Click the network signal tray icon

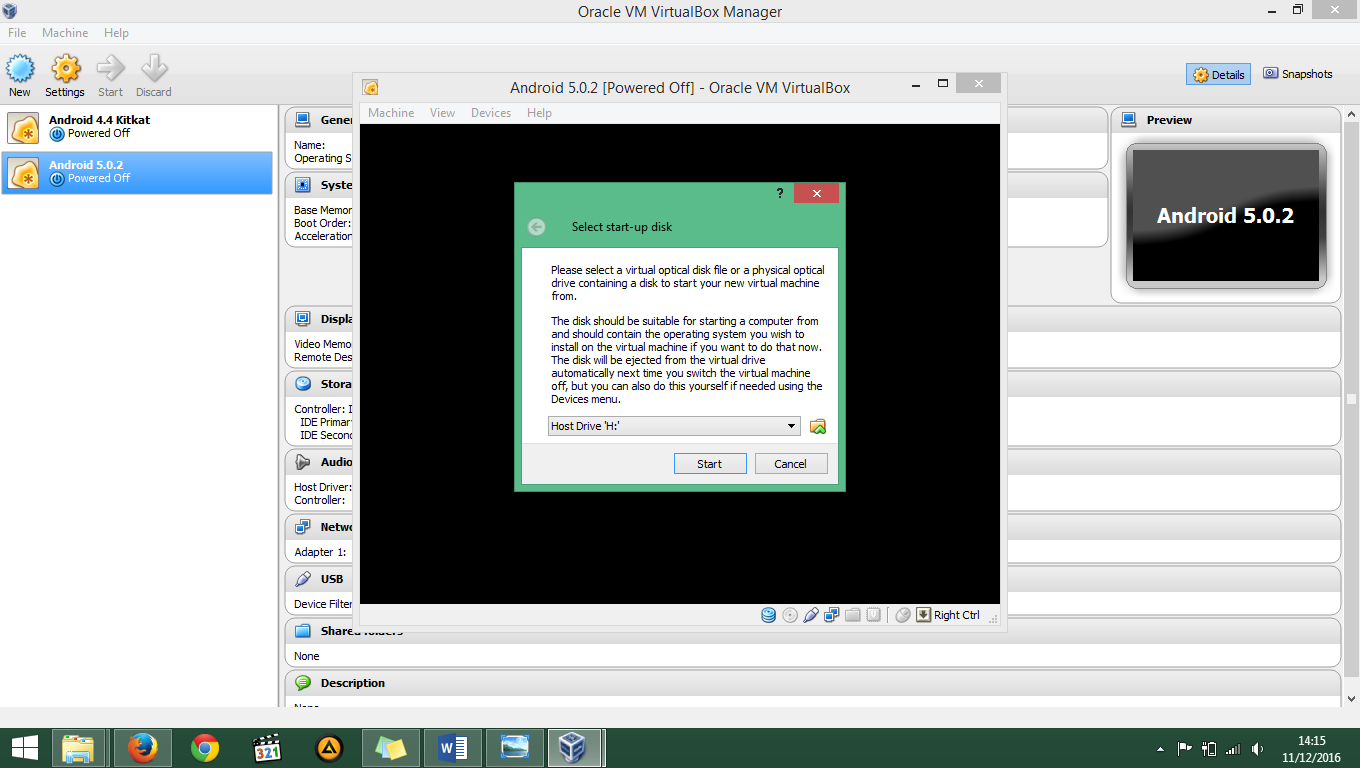(x=1233, y=748)
